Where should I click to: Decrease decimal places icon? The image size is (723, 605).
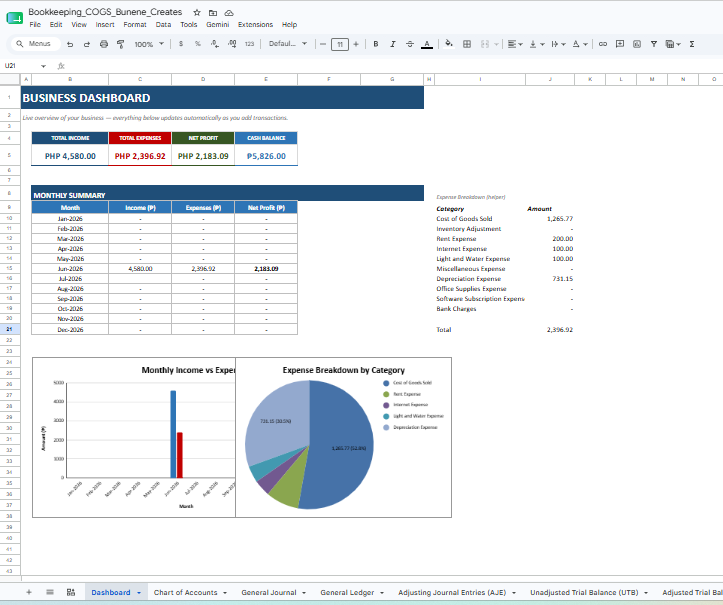(215, 44)
